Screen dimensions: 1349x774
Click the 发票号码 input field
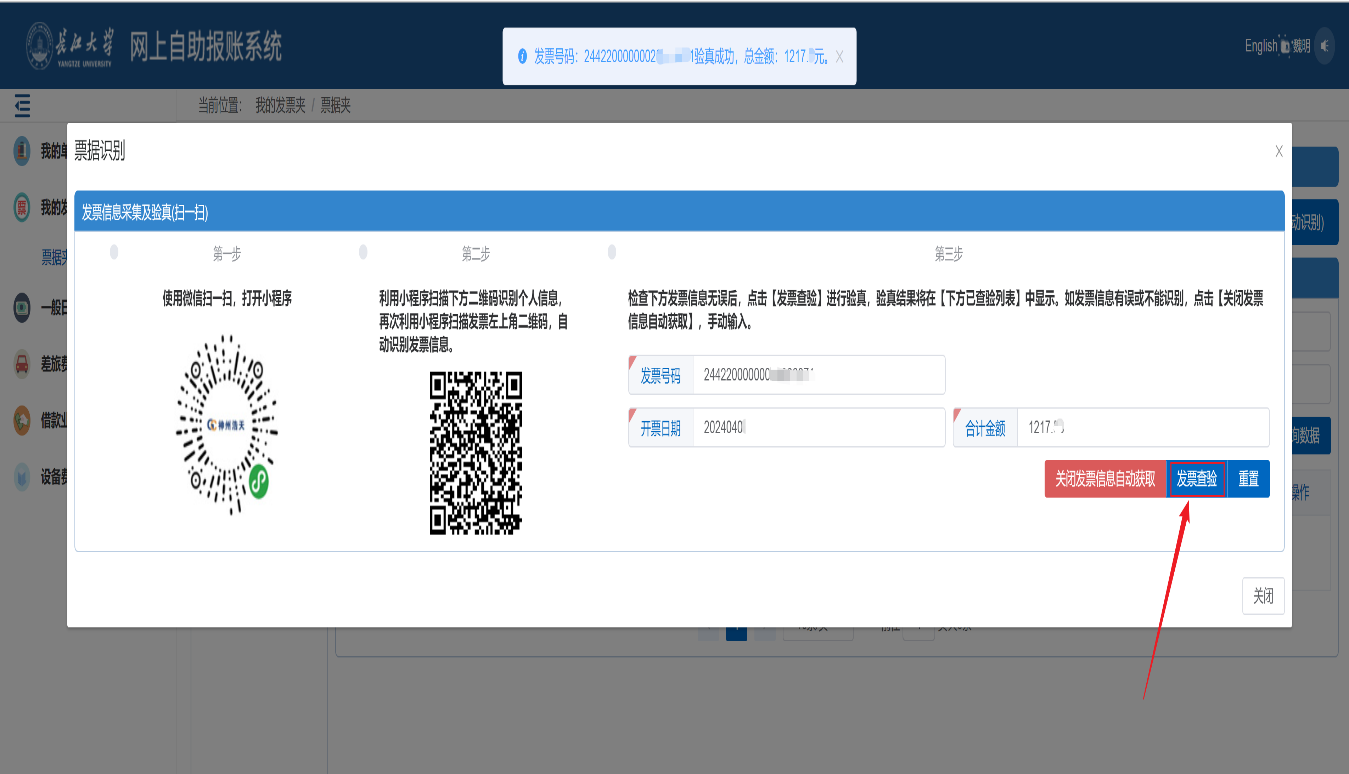pos(818,375)
